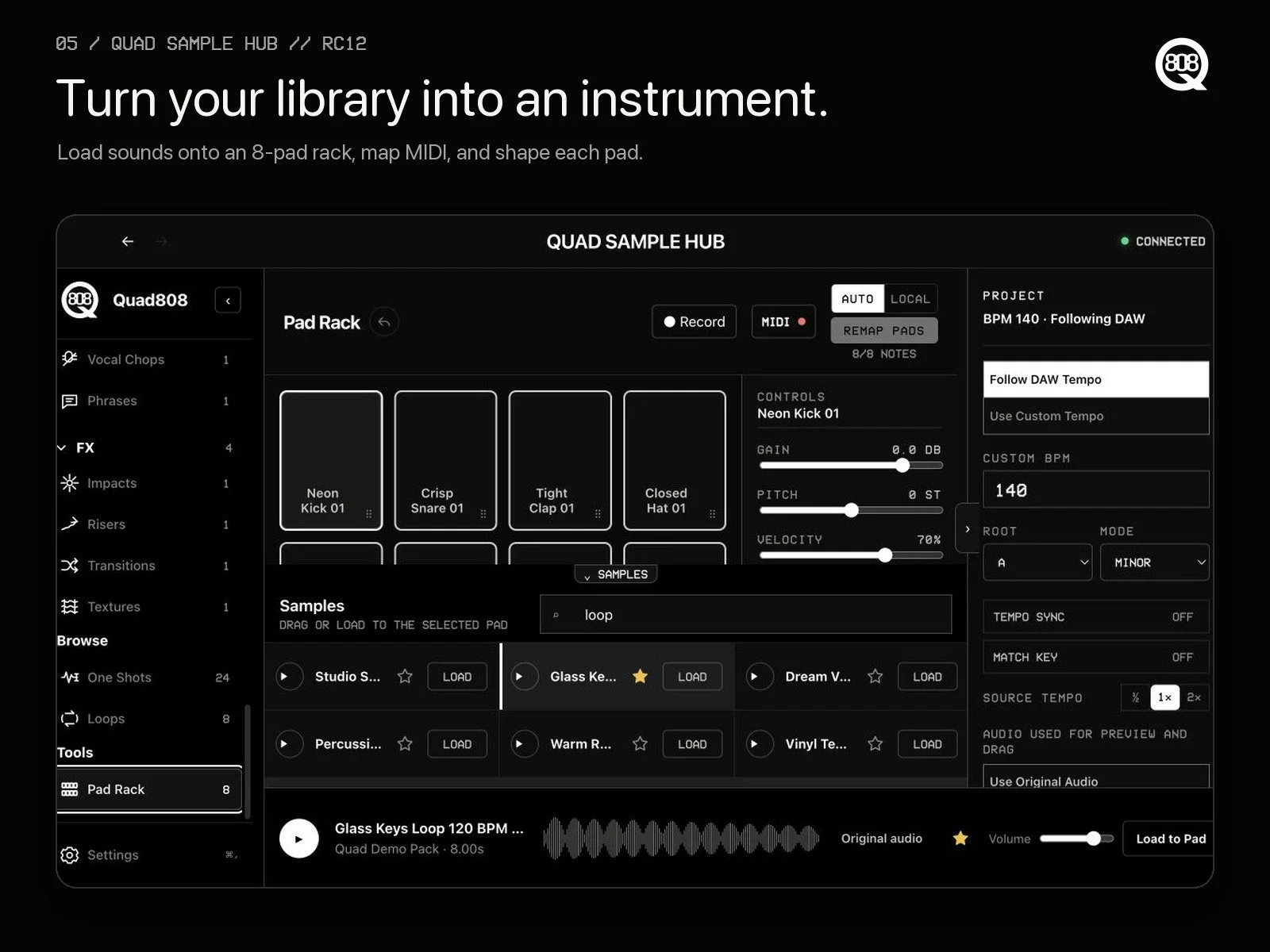Set source tempo to 2x
Image resolution: width=1270 pixels, height=952 pixels.
pos(1194,697)
